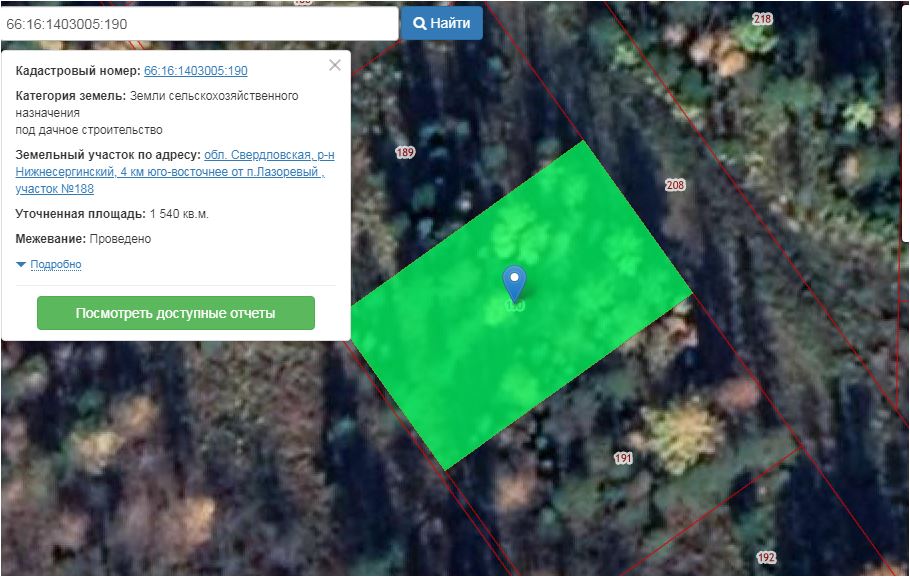Click the blue map pin marker
Image resolution: width=910 pixels, height=577 pixels.
(x=514, y=283)
